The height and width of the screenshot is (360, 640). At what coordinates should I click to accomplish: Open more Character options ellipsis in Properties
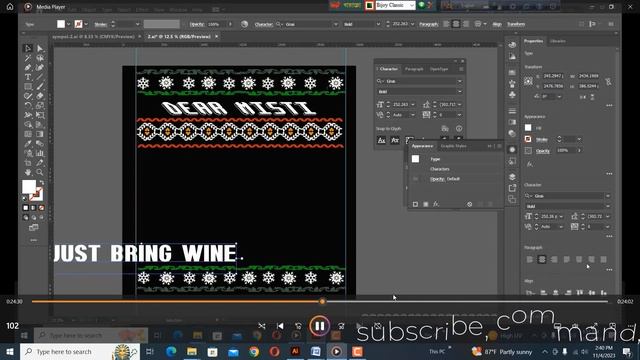pos(609,236)
